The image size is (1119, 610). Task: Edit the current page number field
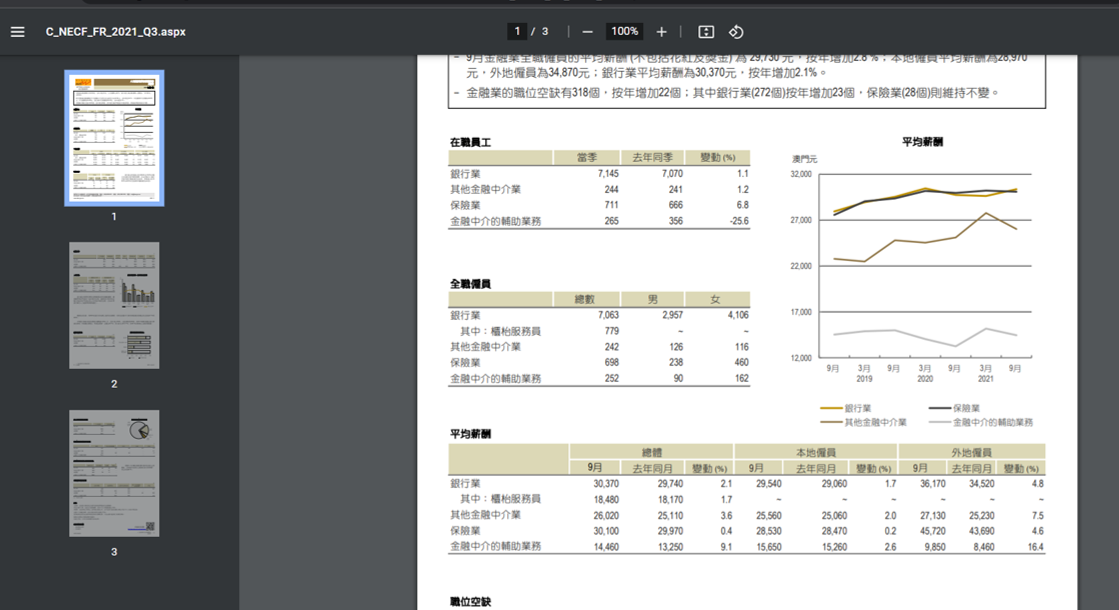(x=517, y=31)
